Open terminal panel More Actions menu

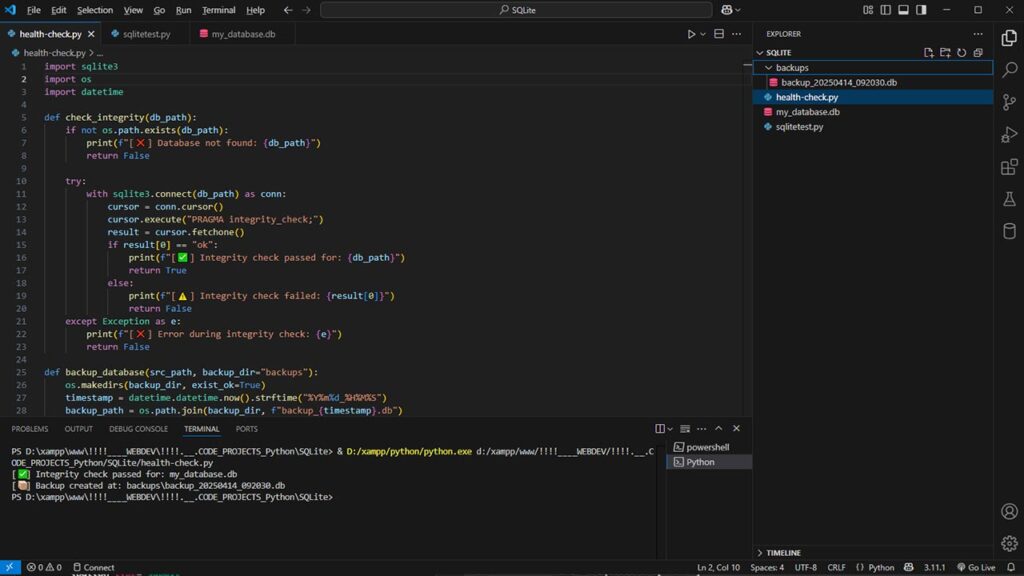click(x=701, y=428)
